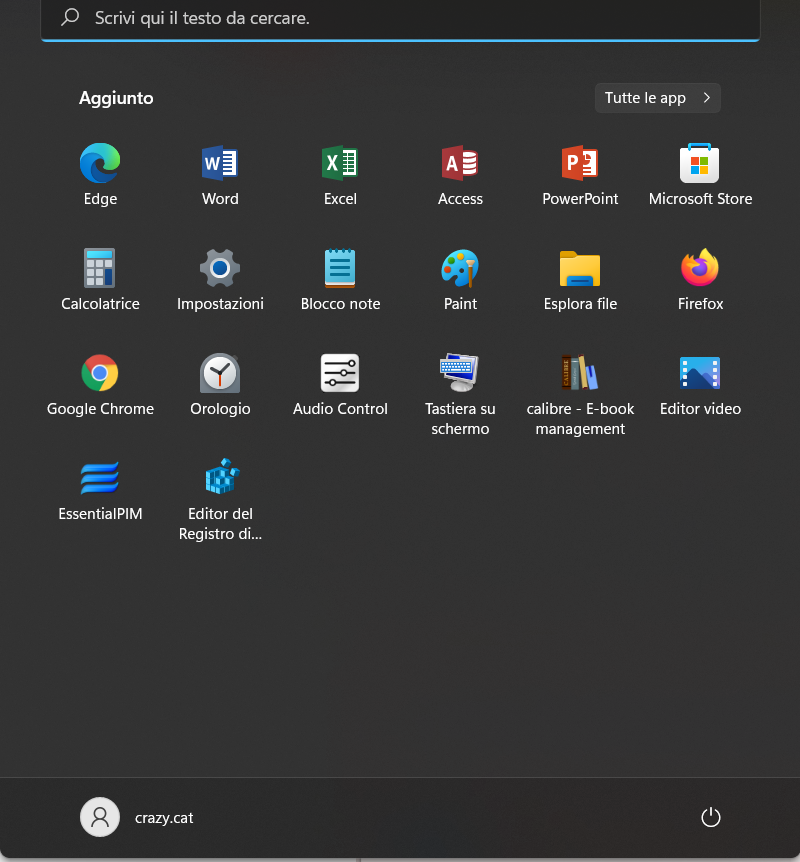800x862 pixels.
Task: Launch the Blocco note app
Action: [340, 268]
